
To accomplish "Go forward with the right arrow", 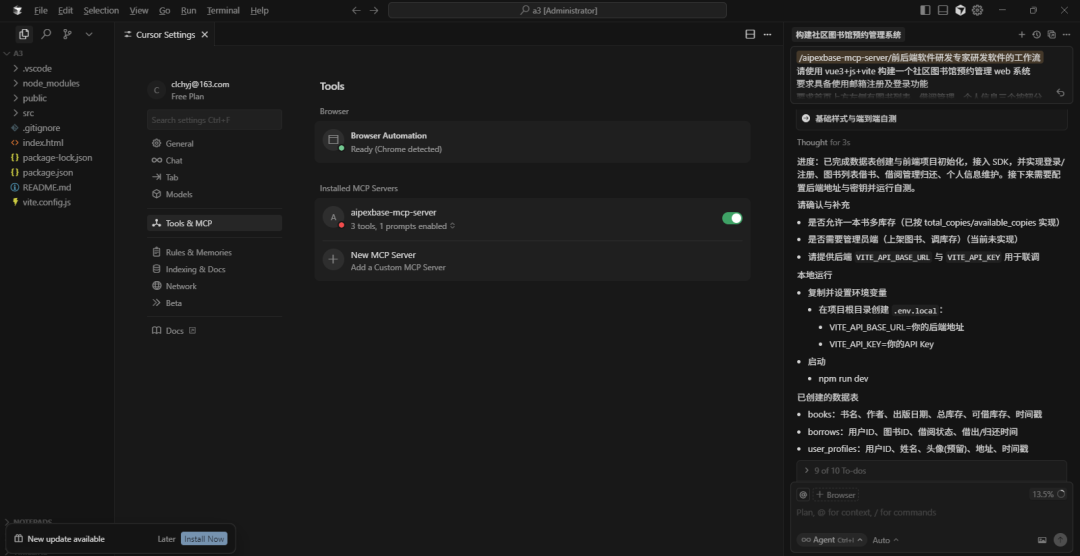I will (x=373, y=10).
